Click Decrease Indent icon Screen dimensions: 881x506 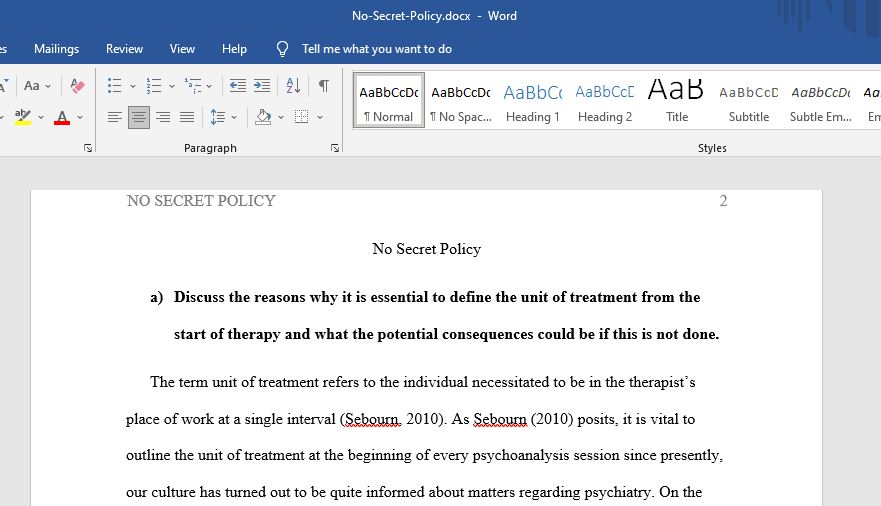pos(238,86)
